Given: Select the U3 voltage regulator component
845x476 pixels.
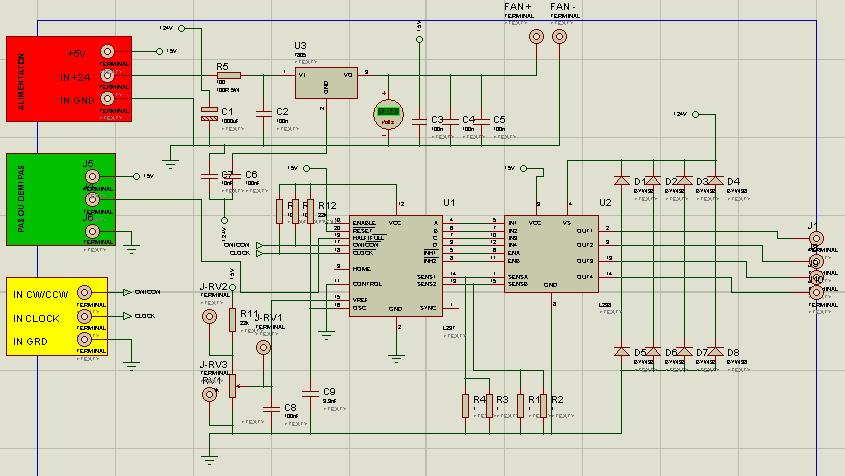Looking at the screenshot, I should pos(326,83).
